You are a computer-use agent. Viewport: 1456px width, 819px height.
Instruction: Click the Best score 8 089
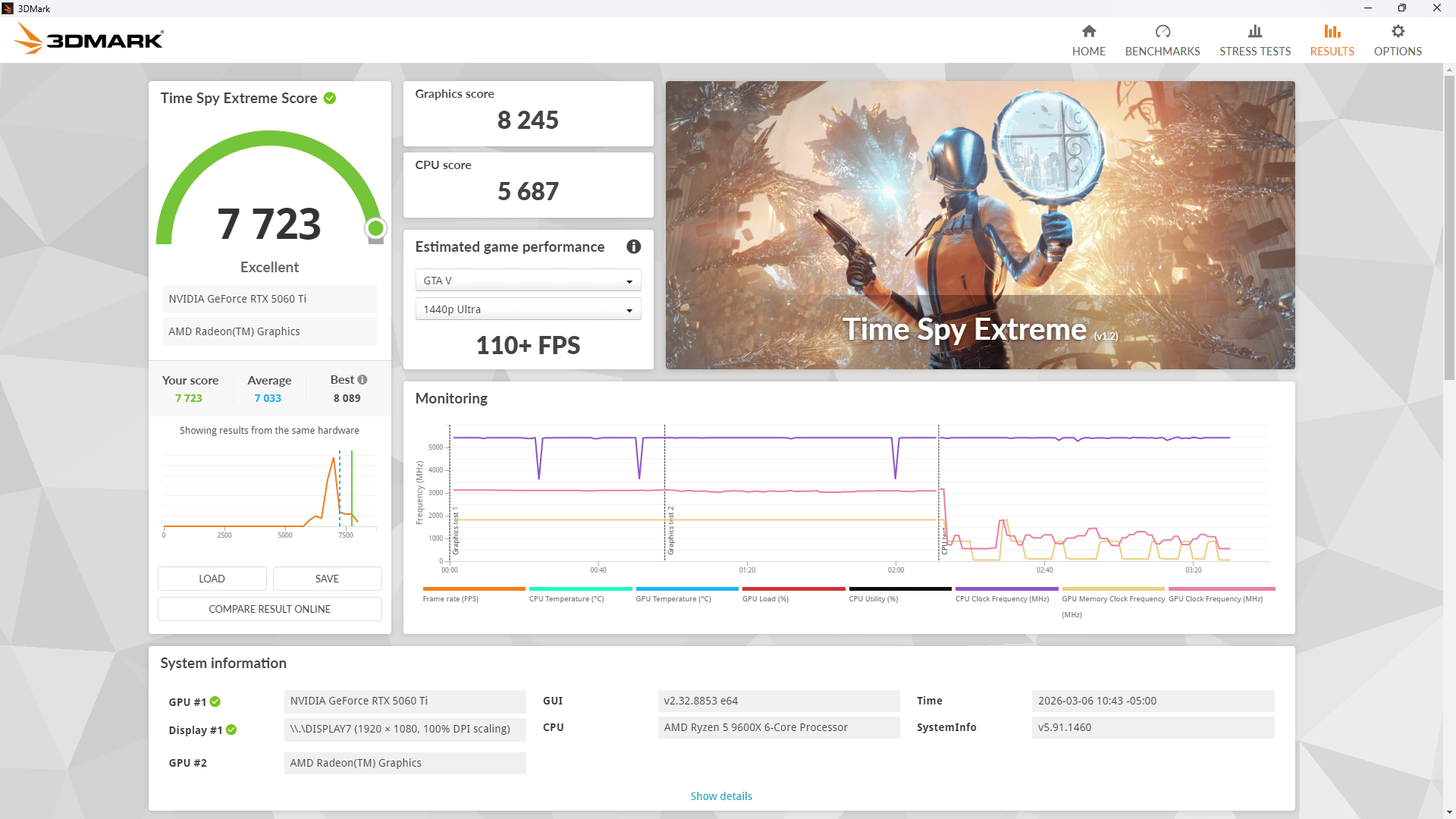pos(347,398)
